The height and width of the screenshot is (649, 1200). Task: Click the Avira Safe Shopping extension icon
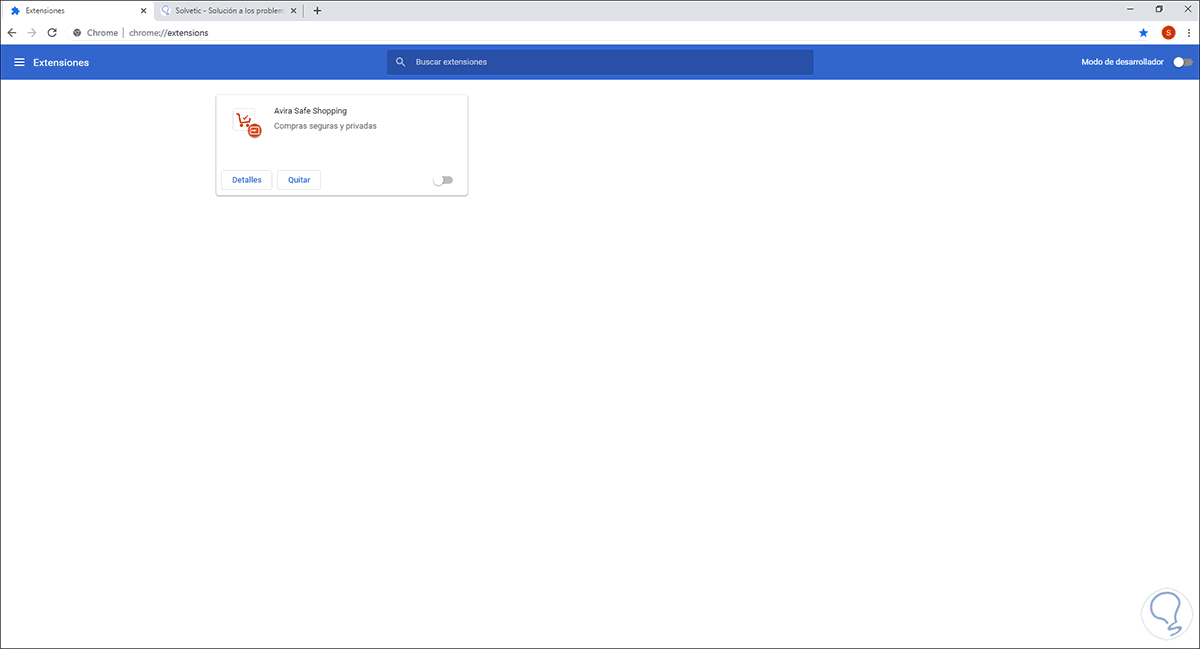[245, 122]
